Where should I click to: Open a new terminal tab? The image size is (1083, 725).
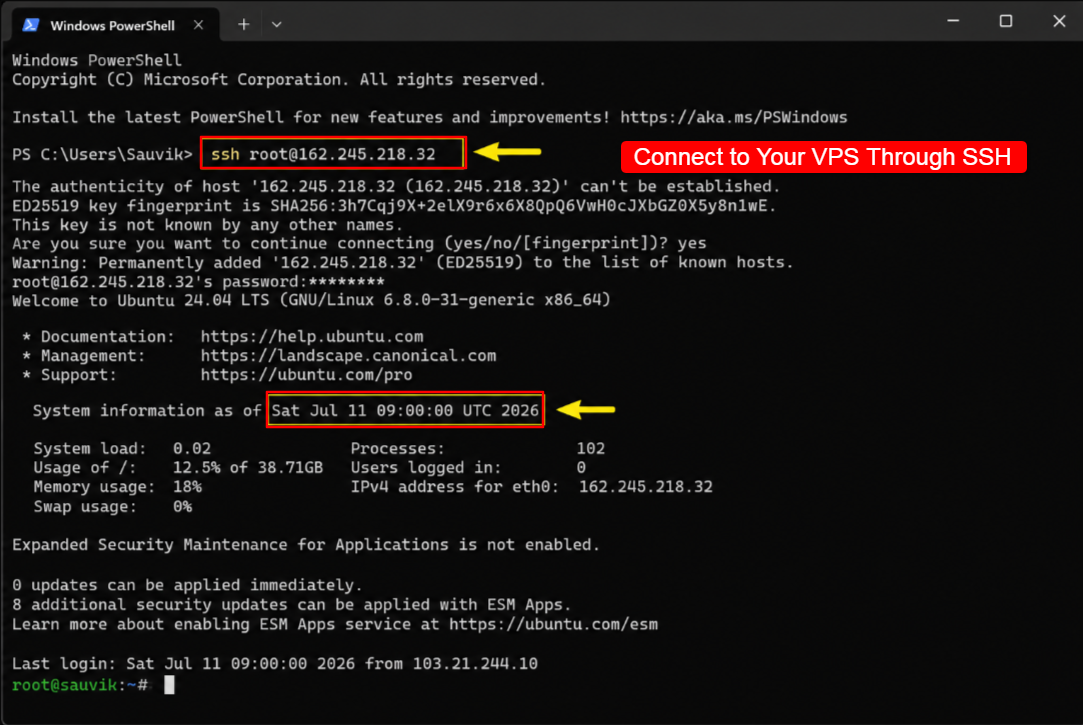(244, 25)
